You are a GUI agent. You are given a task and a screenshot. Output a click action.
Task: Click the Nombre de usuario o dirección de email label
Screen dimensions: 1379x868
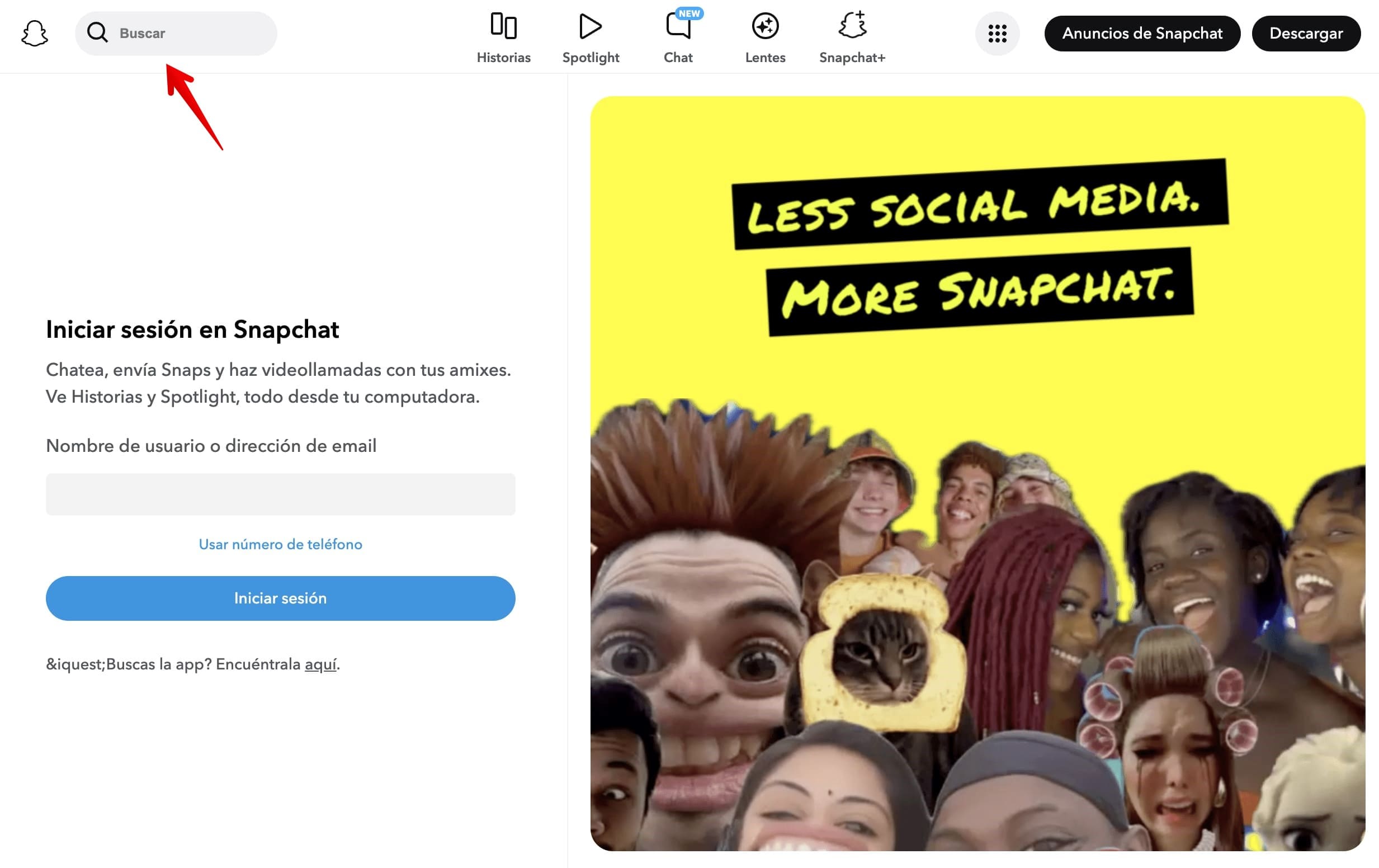(211, 446)
